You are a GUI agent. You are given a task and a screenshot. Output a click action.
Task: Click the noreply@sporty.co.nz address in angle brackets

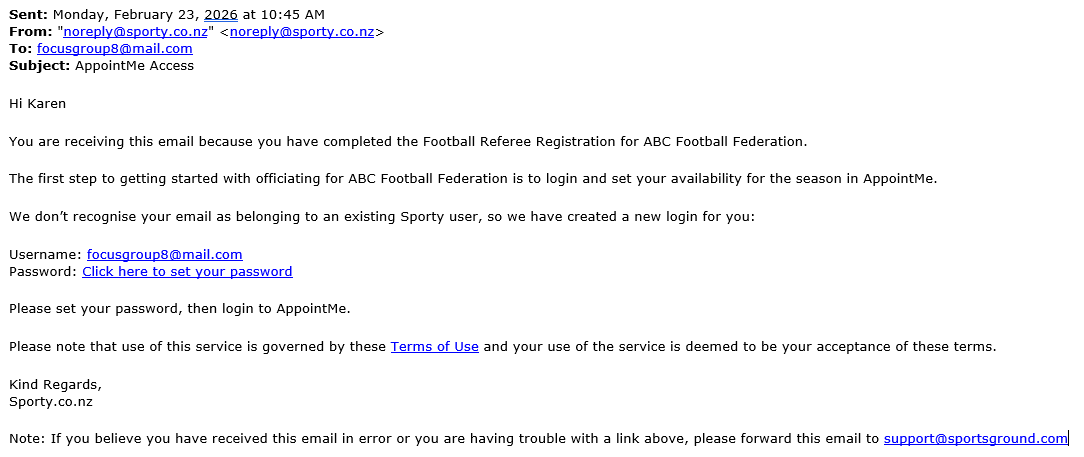[302, 31]
